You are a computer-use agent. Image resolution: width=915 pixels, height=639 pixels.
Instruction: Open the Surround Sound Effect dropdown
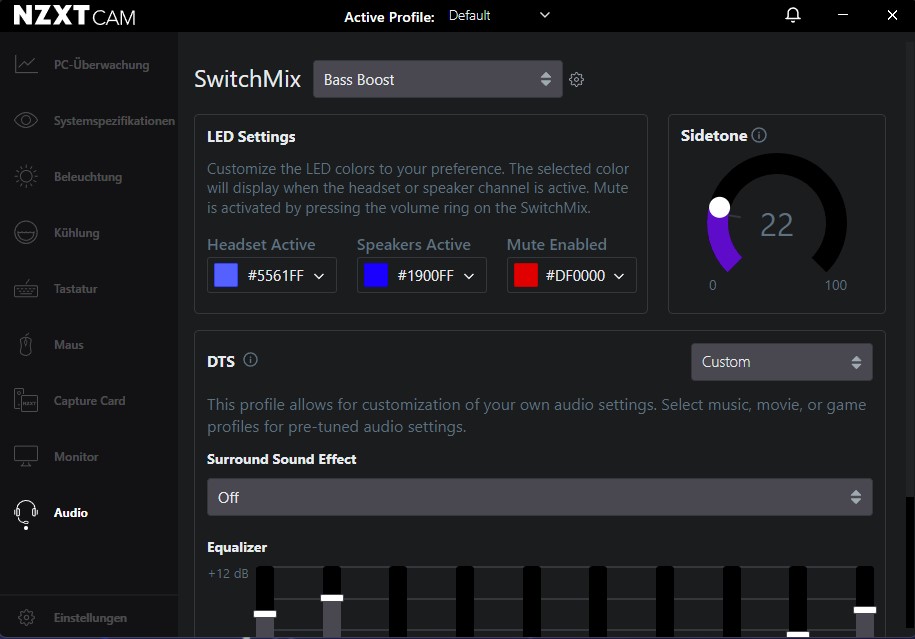click(x=540, y=497)
